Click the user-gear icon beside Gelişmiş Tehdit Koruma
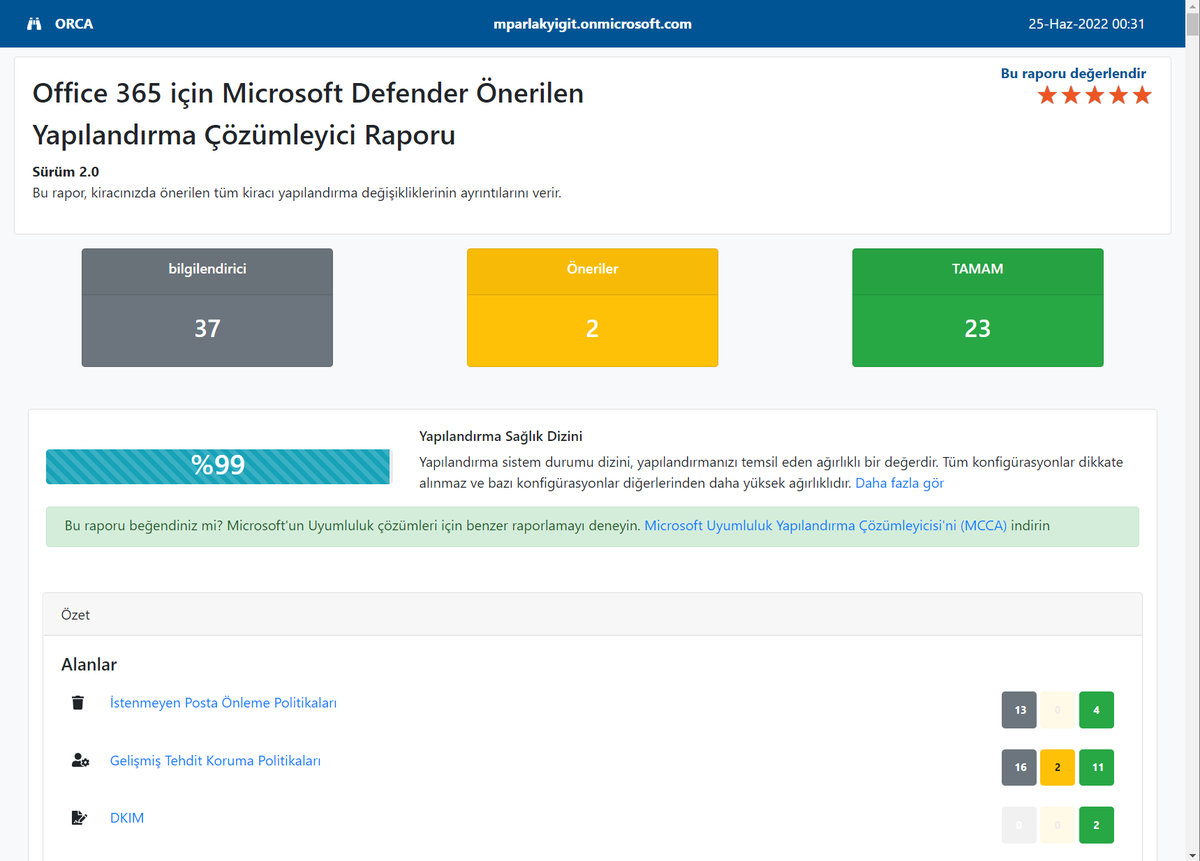 tap(80, 761)
